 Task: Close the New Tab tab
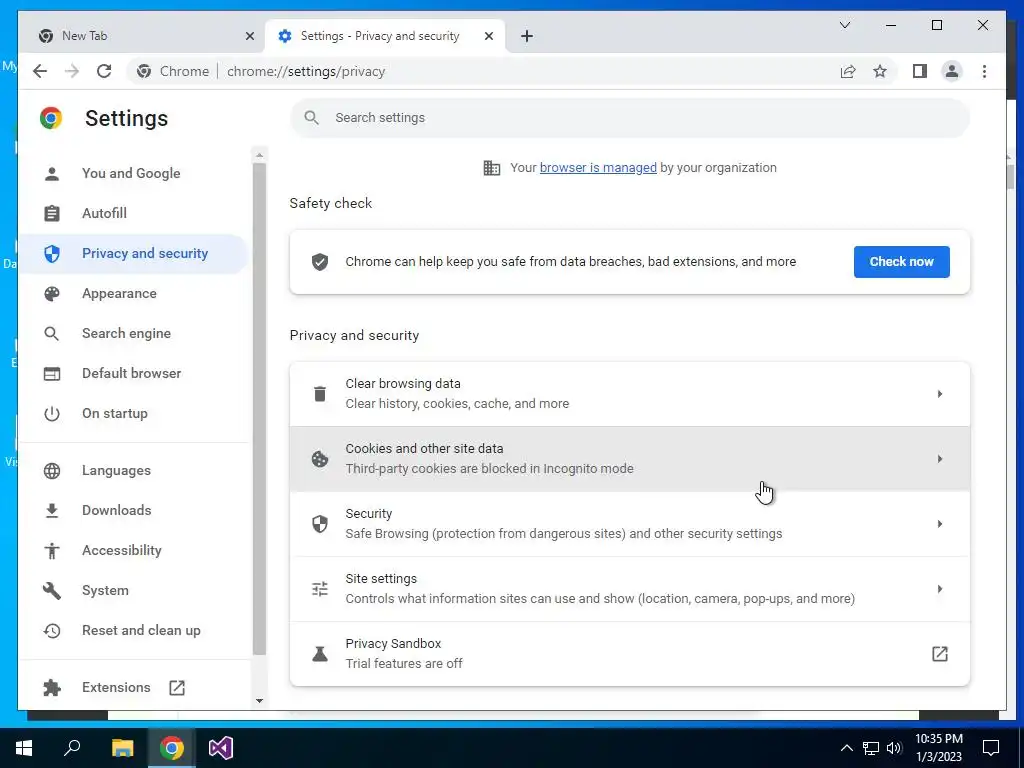(249, 36)
